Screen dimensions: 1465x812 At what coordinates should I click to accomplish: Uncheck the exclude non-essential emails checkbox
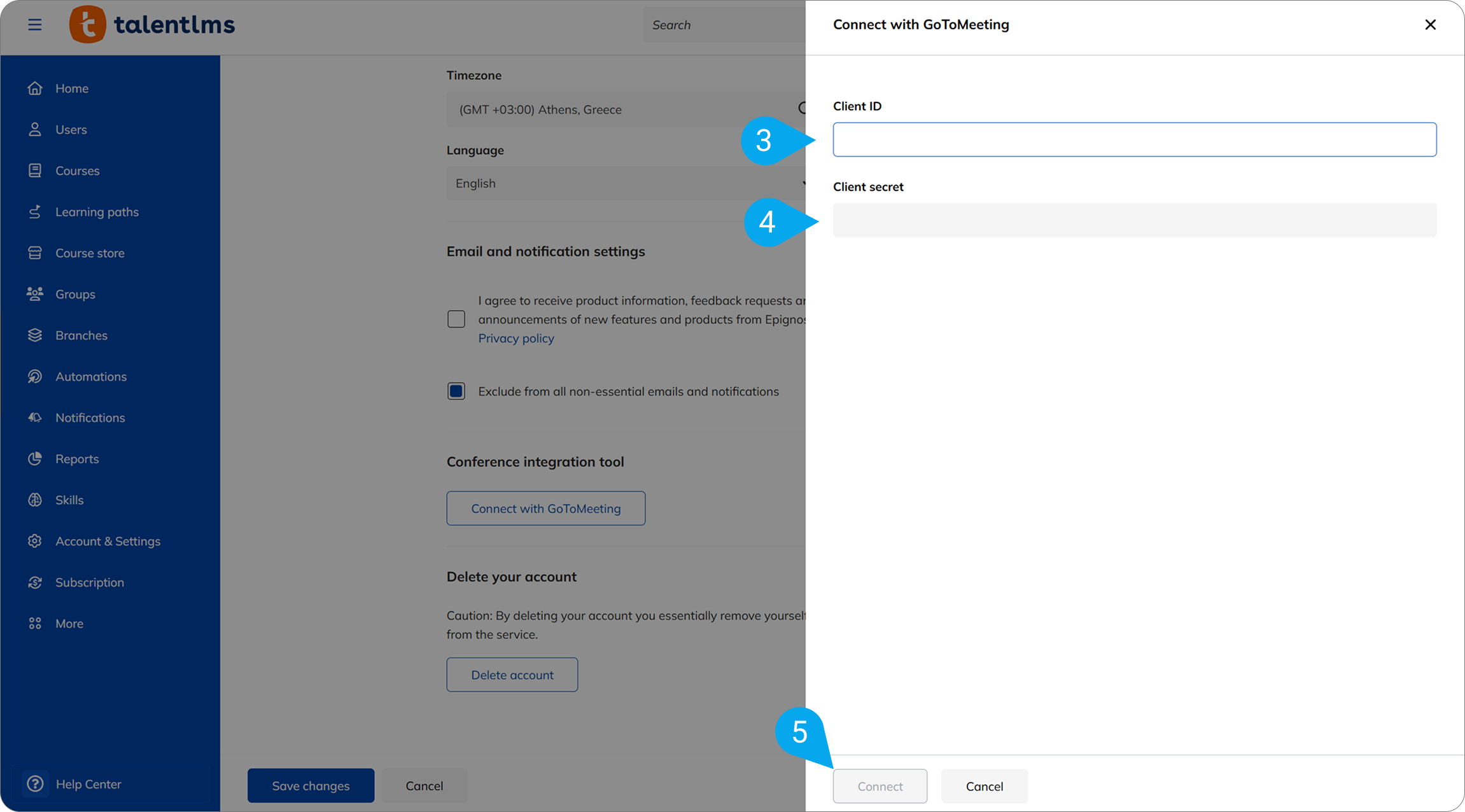[456, 391]
